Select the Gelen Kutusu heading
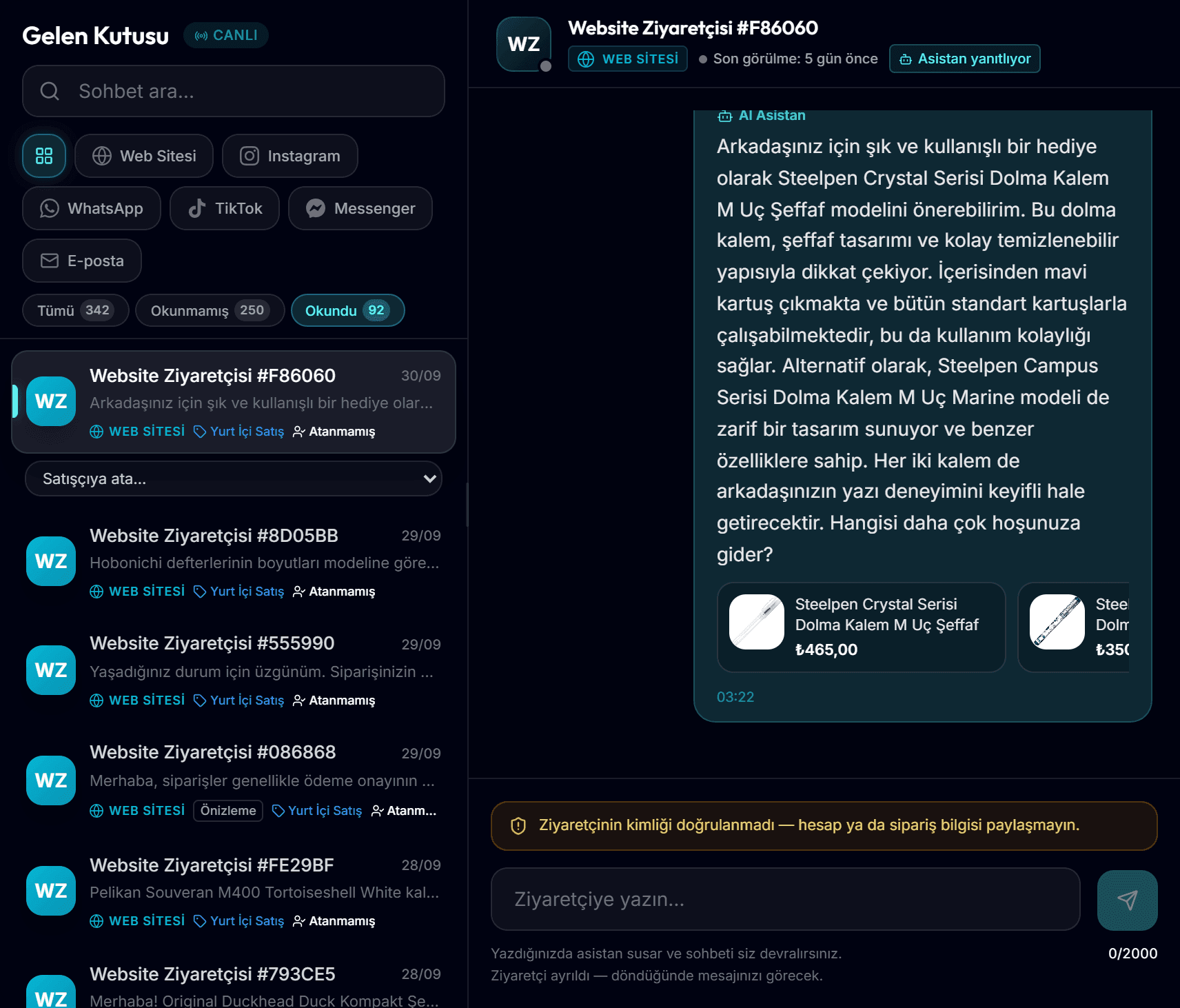This screenshot has width=1180, height=1008. click(96, 35)
